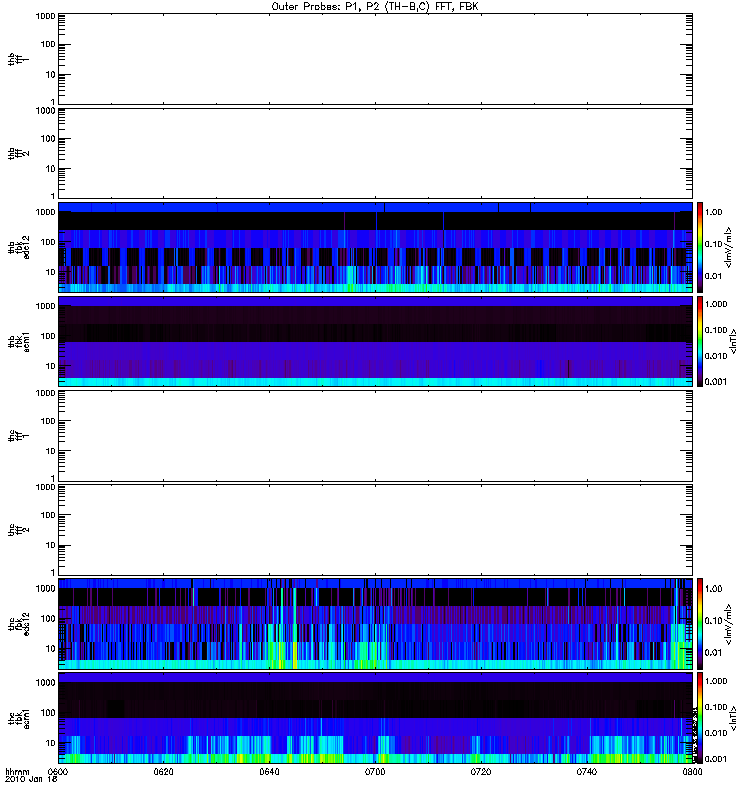Viewport: 750px width, 800px height.
Task: Click the '0.10' value on thc edc12 colorbar
Action: pos(713,620)
